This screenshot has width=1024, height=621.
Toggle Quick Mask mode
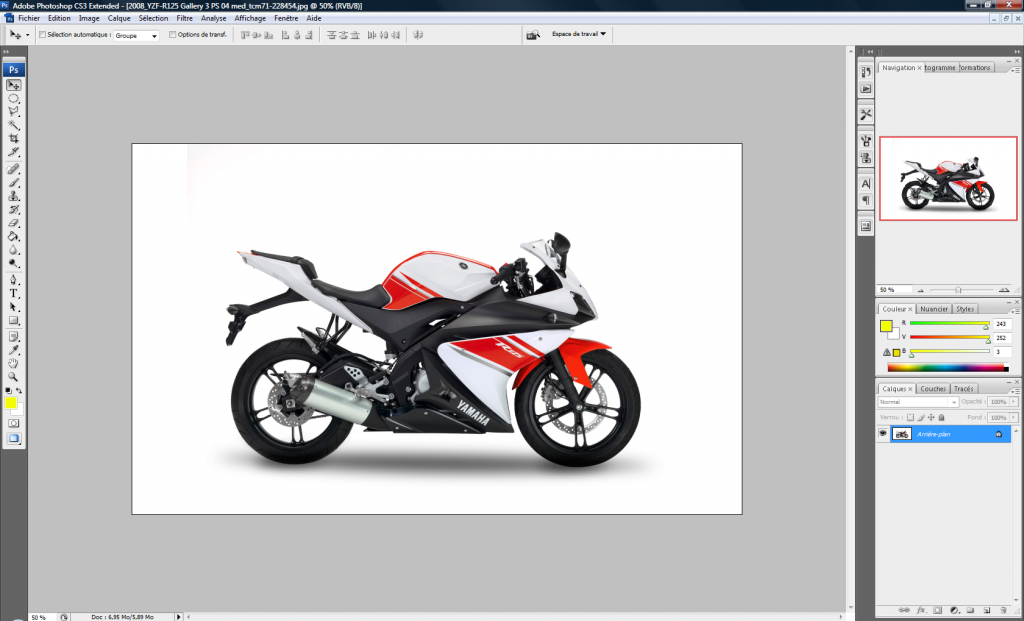[13, 423]
